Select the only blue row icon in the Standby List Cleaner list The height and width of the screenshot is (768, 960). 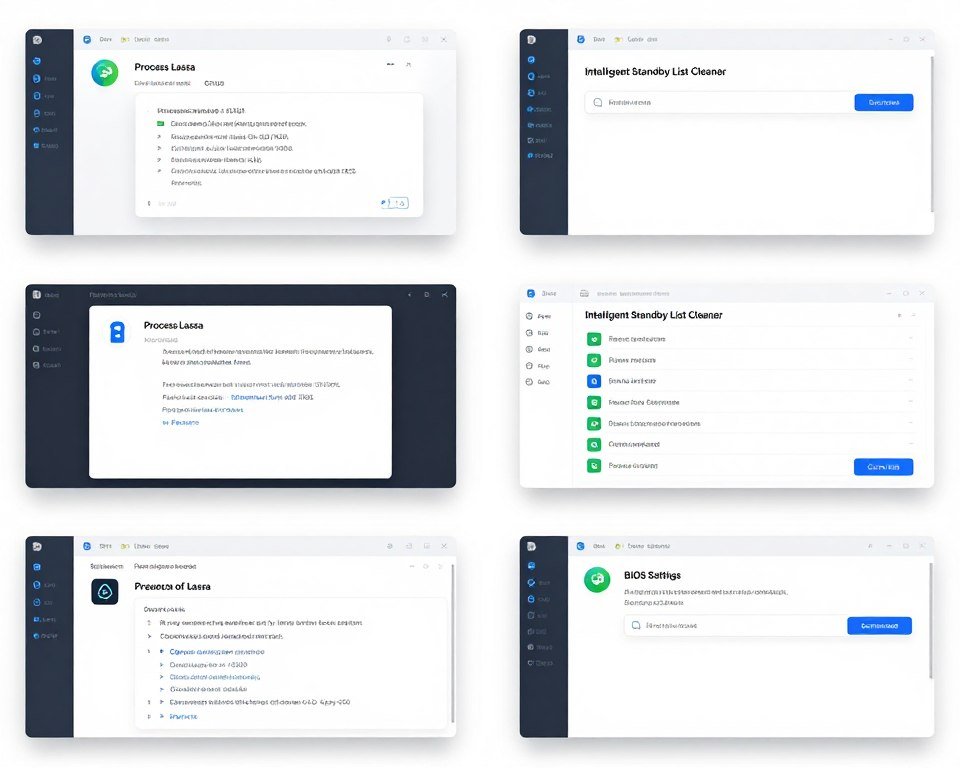pos(593,381)
